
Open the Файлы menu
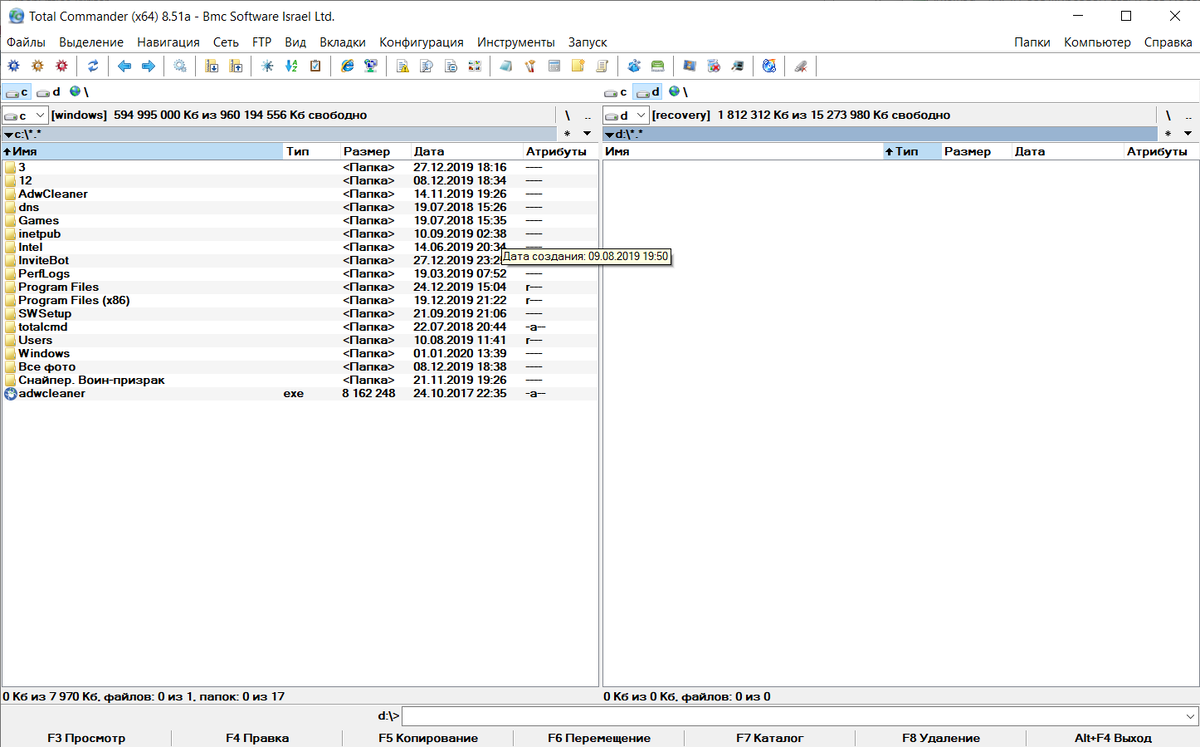[25, 42]
